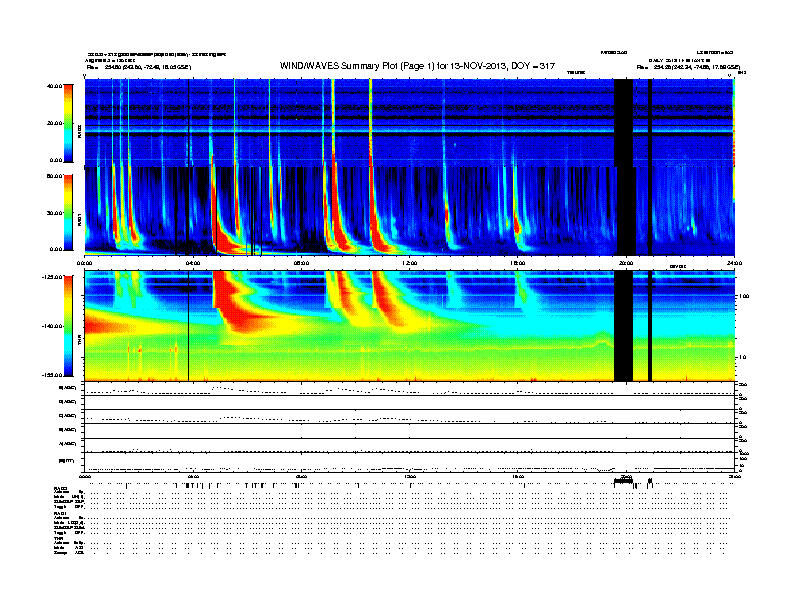The width and height of the screenshot is (792, 612).
Task: Click the 04:00 time label below the RAD1 spectrogram
Action: click(193, 263)
